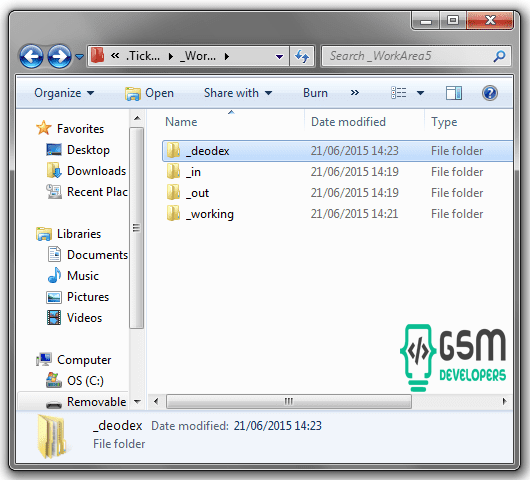Image resolution: width=530 pixels, height=480 pixels.
Task: Open the Organize menu
Action: tap(64, 93)
